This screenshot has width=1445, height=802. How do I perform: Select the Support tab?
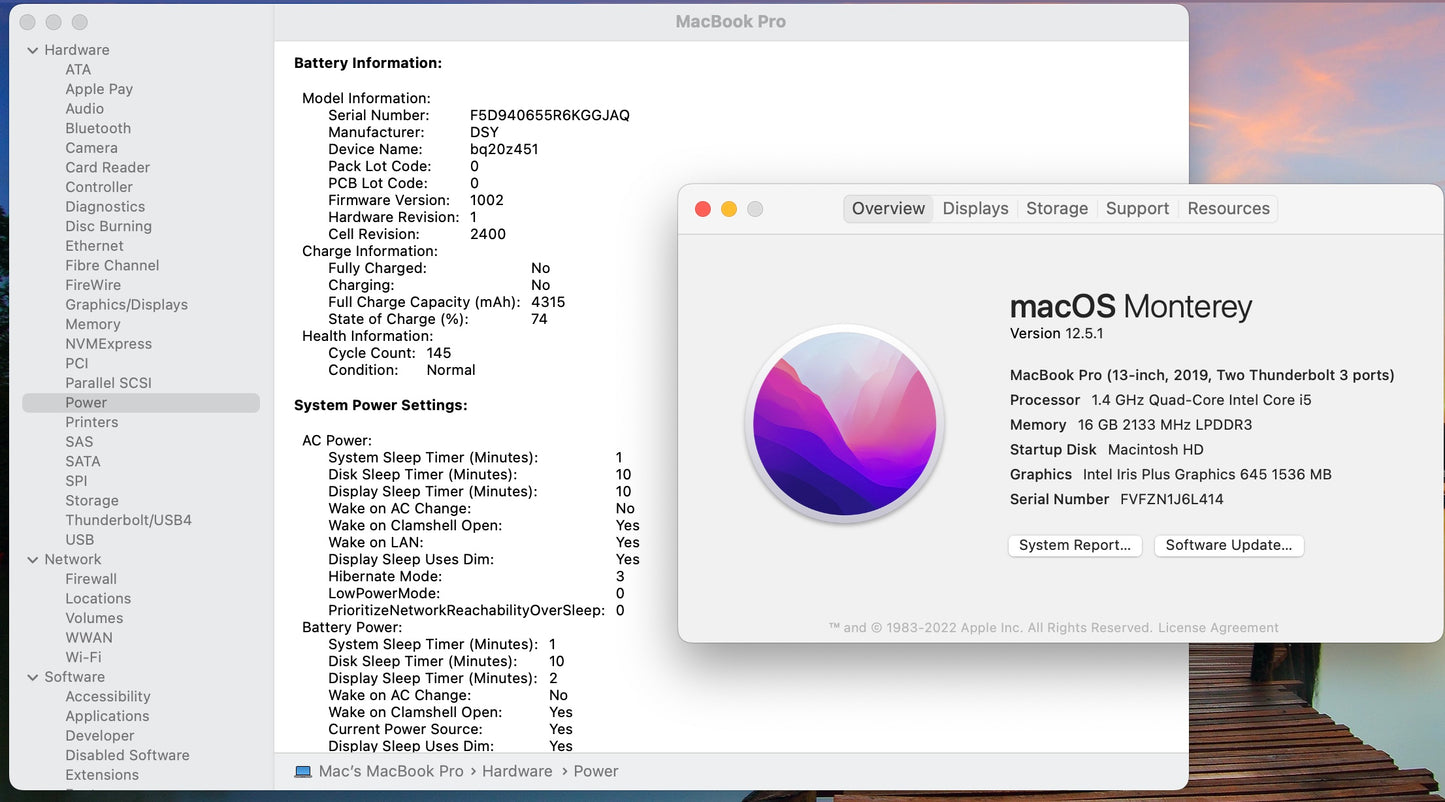coord(1137,208)
